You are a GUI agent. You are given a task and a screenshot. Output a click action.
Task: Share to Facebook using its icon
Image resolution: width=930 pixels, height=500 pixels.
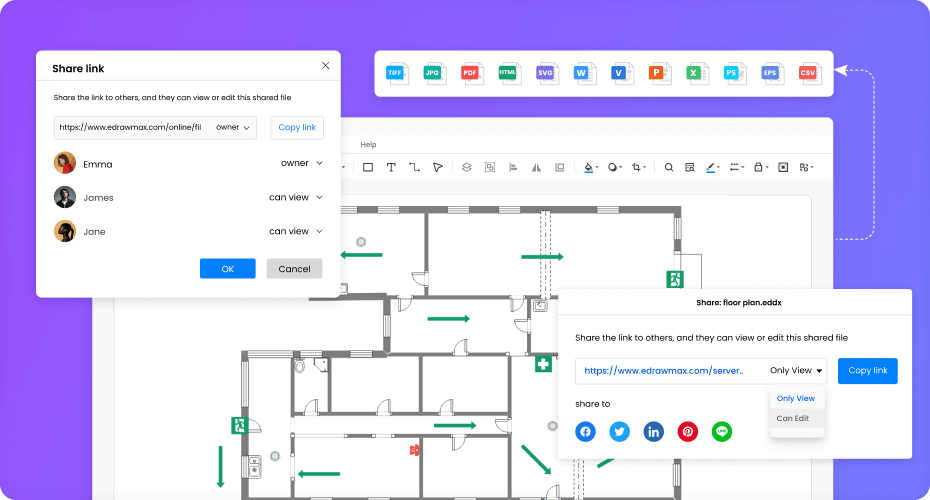click(x=586, y=432)
